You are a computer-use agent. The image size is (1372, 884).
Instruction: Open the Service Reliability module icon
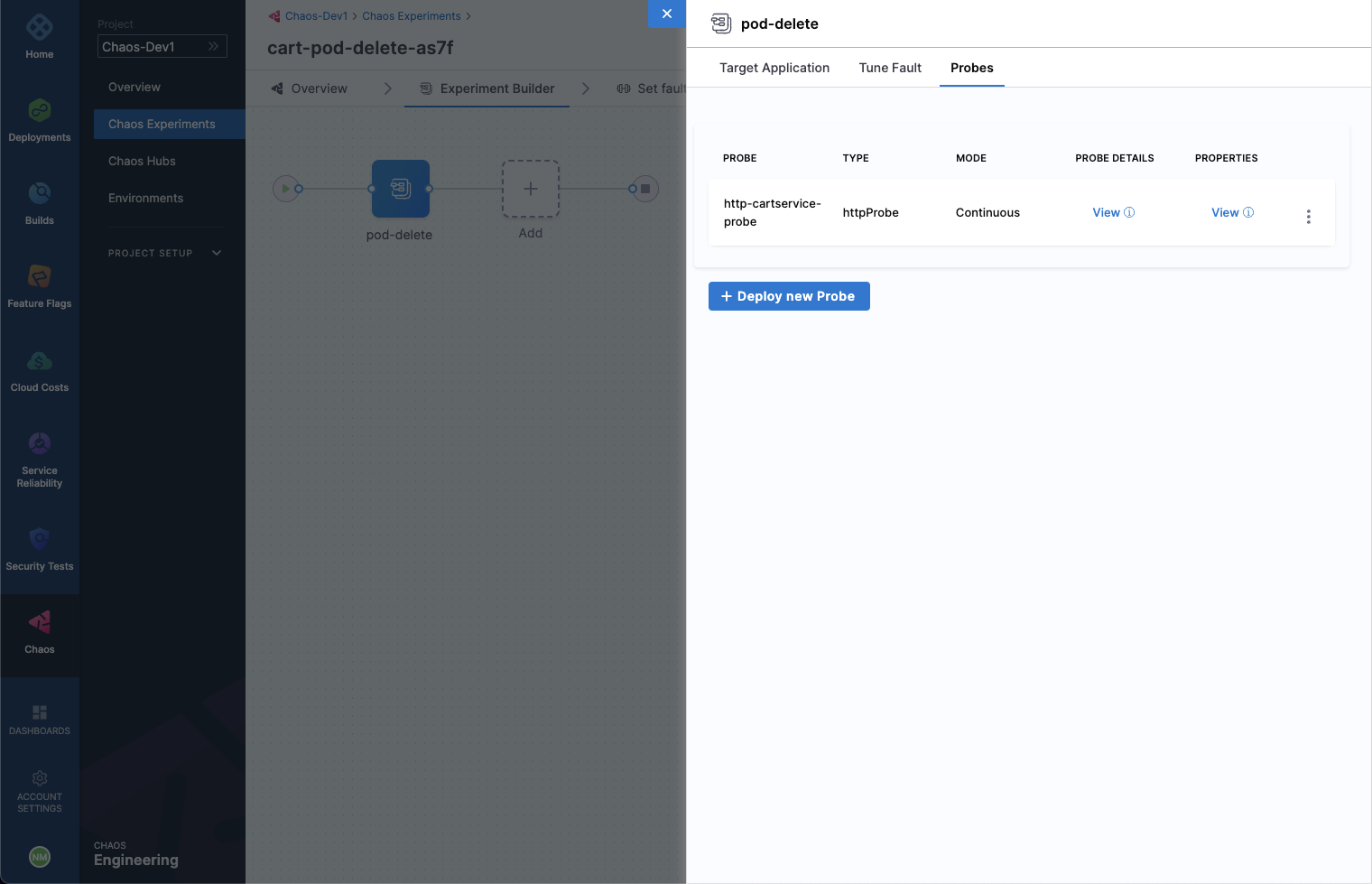click(x=40, y=443)
